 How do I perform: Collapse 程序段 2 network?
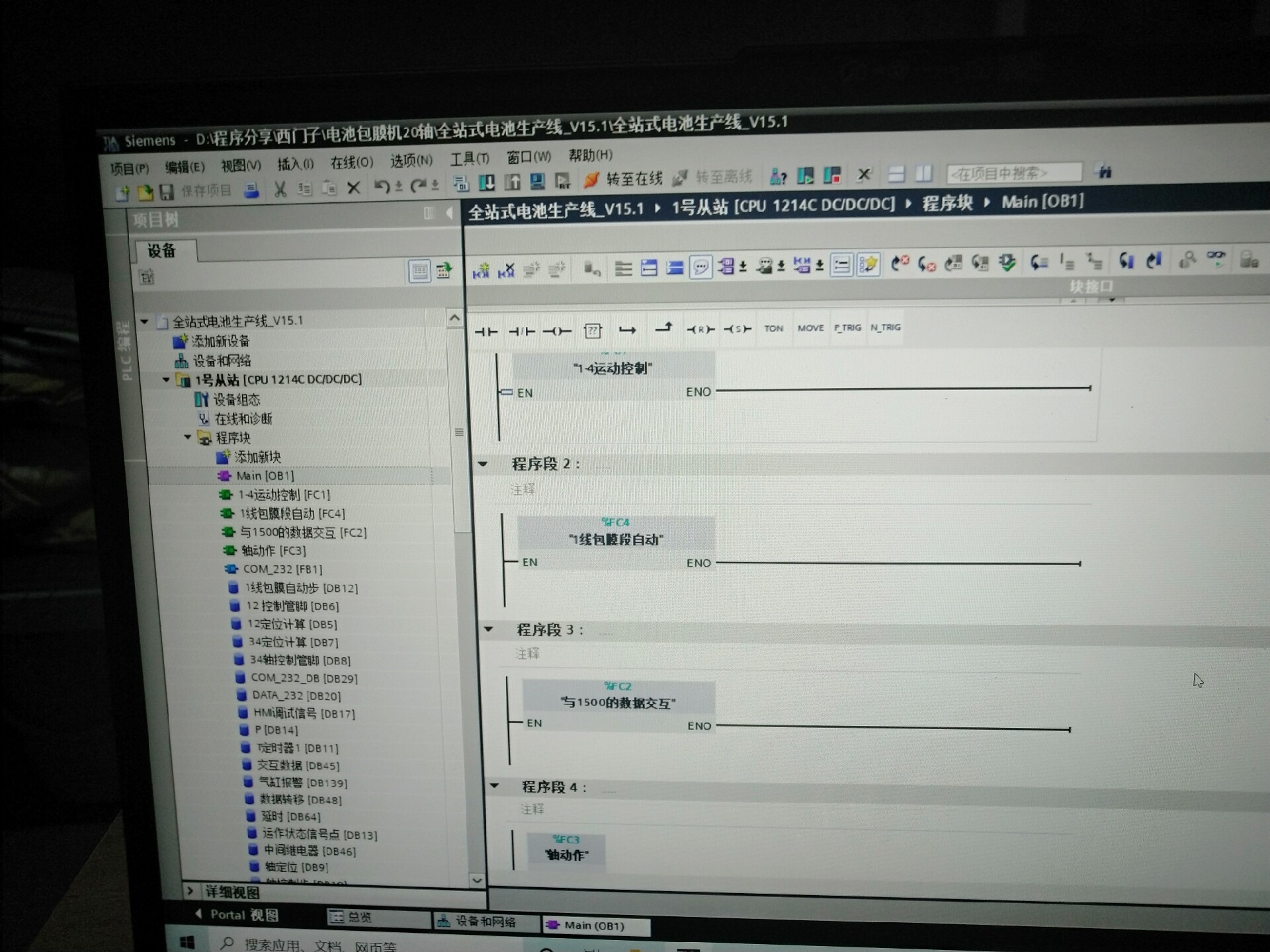coord(483,464)
